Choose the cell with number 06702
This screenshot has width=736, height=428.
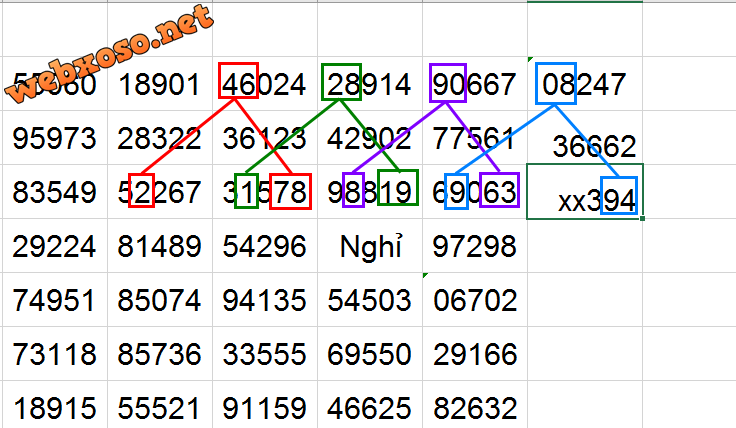coord(475,299)
